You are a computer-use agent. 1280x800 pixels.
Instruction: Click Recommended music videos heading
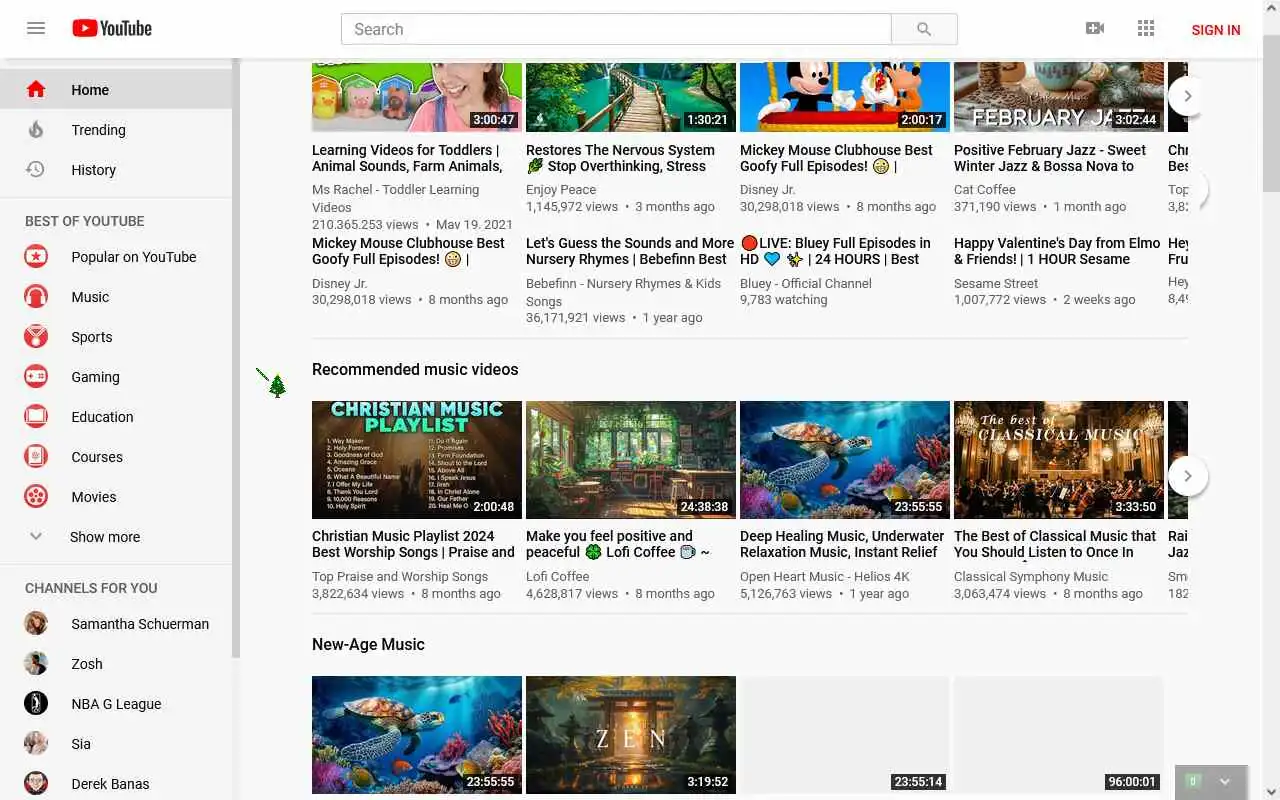coord(415,369)
